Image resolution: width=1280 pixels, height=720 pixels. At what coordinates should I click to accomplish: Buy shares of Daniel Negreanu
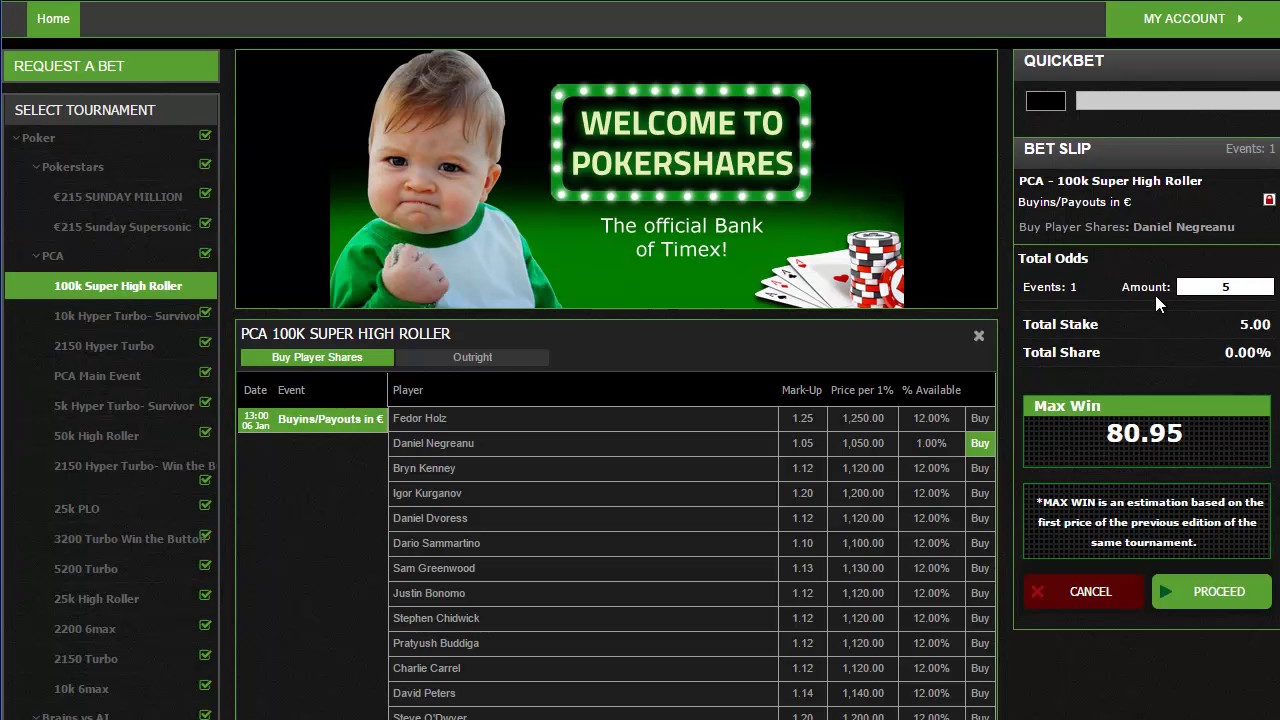click(x=980, y=443)
